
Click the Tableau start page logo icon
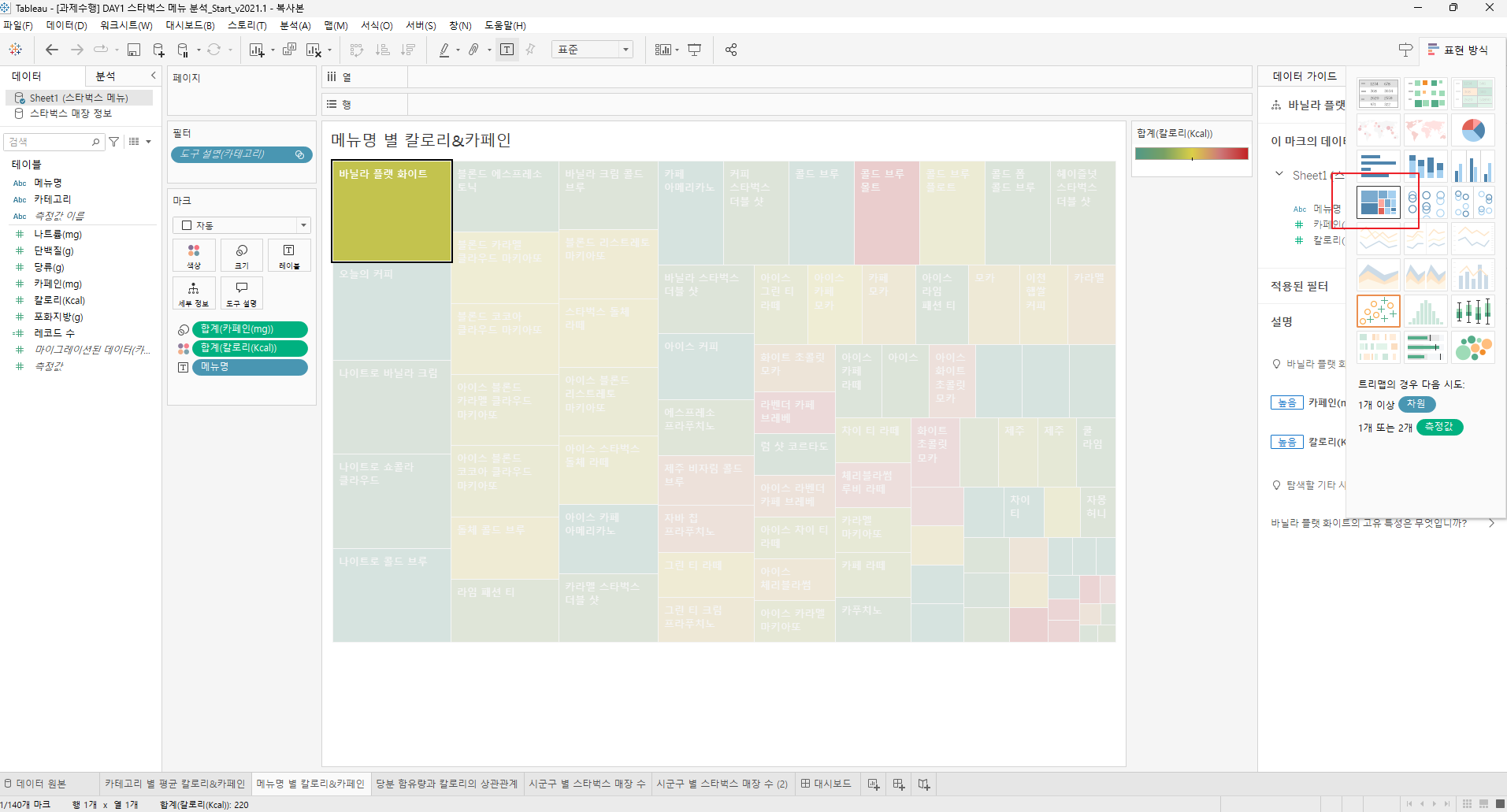[15, 50]
